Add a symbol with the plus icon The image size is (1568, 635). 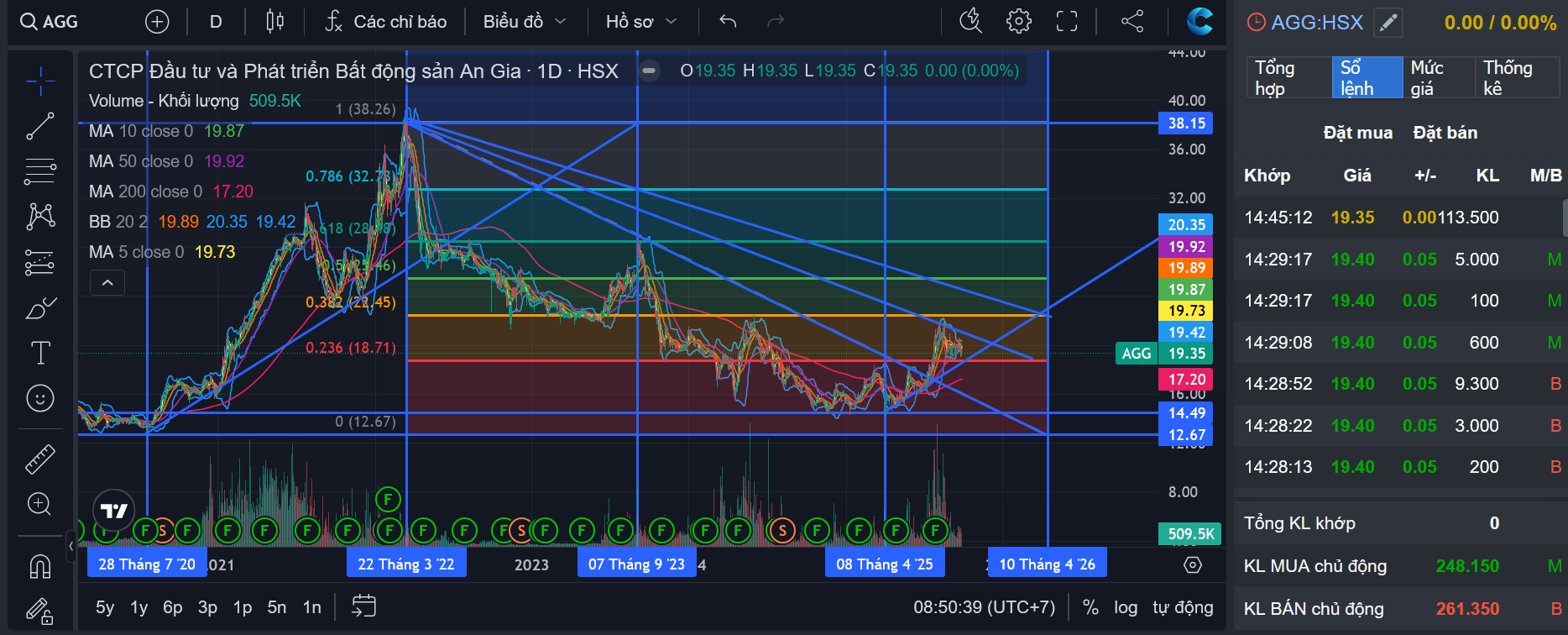pos(157,22)
